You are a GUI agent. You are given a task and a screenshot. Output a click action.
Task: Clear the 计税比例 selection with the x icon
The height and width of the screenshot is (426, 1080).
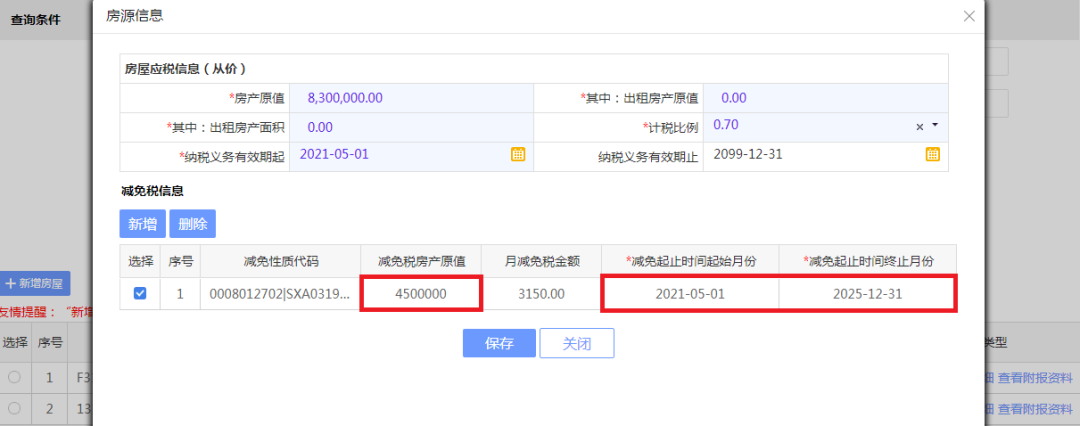click(x=920, y=127)
